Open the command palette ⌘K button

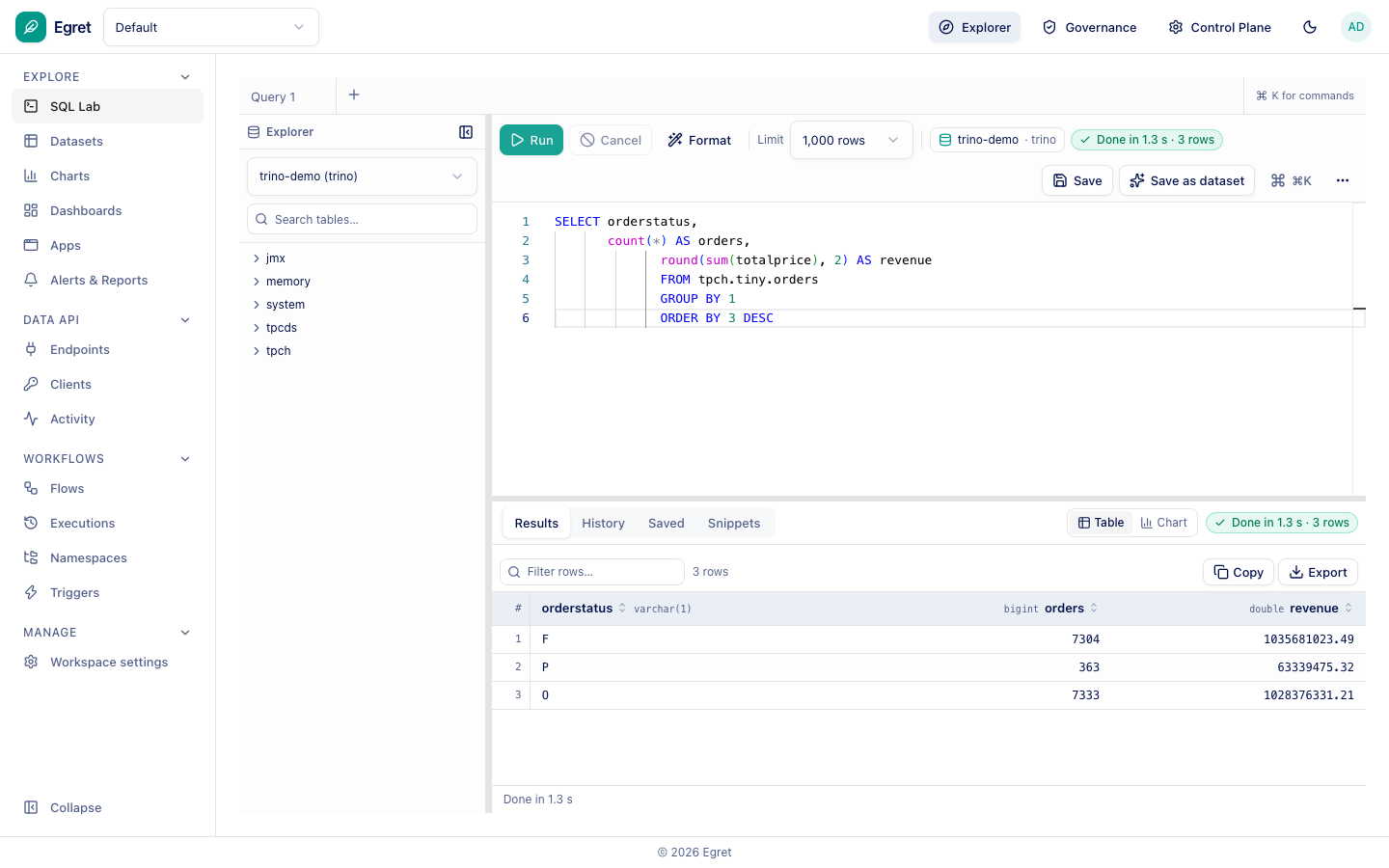pyautogui.click(x=1291, y=180)
